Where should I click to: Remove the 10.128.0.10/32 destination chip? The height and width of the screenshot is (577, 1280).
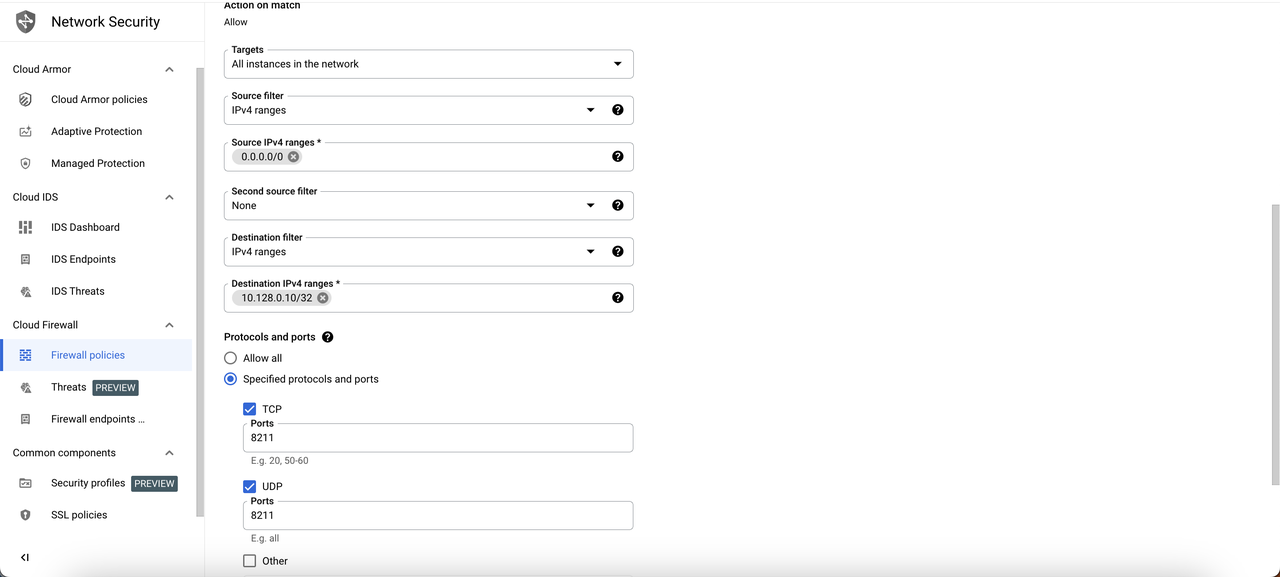323,298
